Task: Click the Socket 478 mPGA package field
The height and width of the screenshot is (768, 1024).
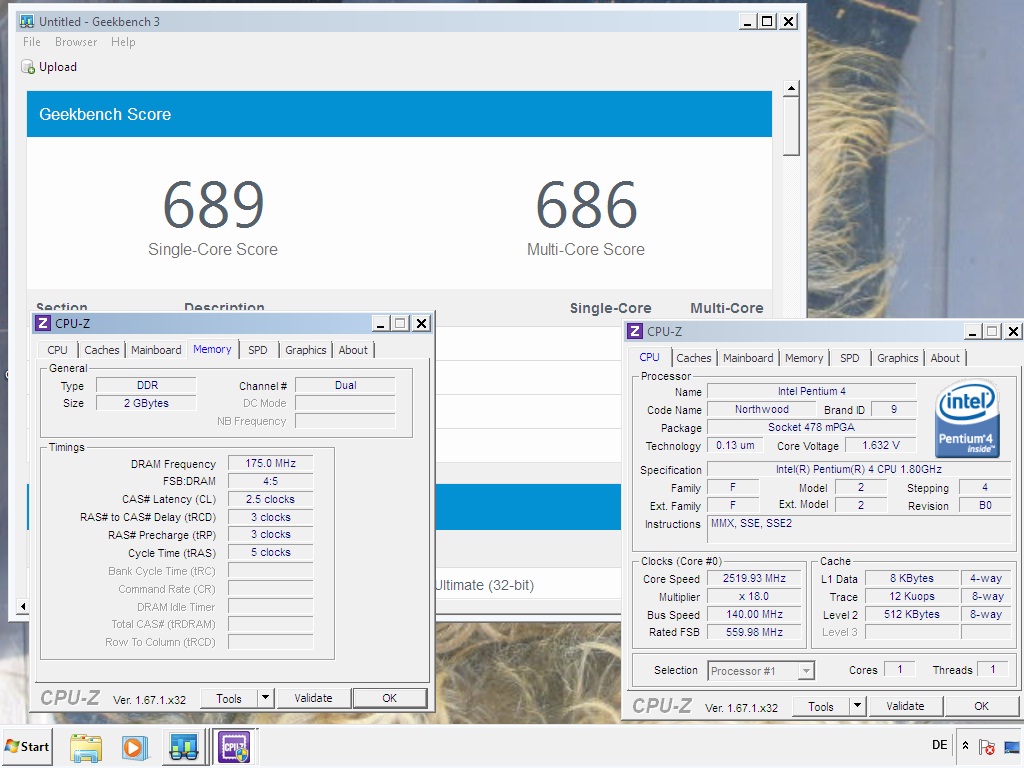Action: coord(811,428)
